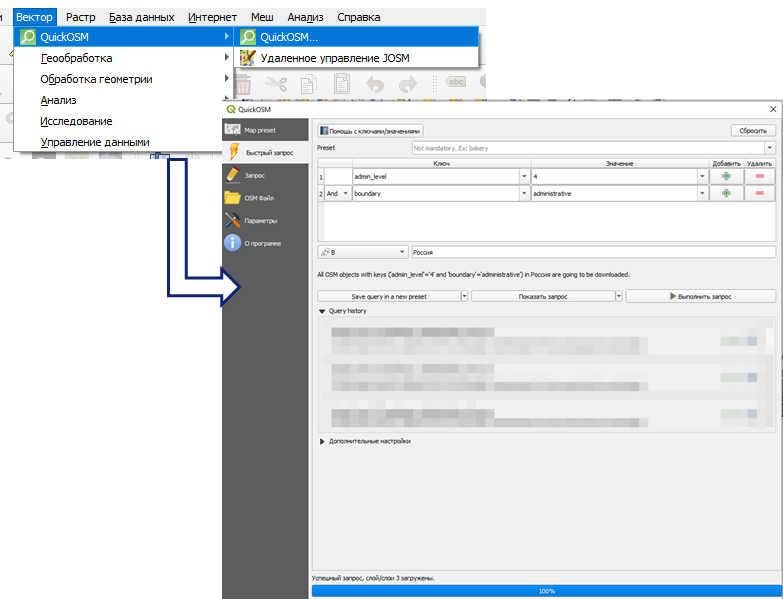This screenshot has width=783, height=599.
Task: Open the OSM Файл folder panel
Action: [x=265, y=198]
